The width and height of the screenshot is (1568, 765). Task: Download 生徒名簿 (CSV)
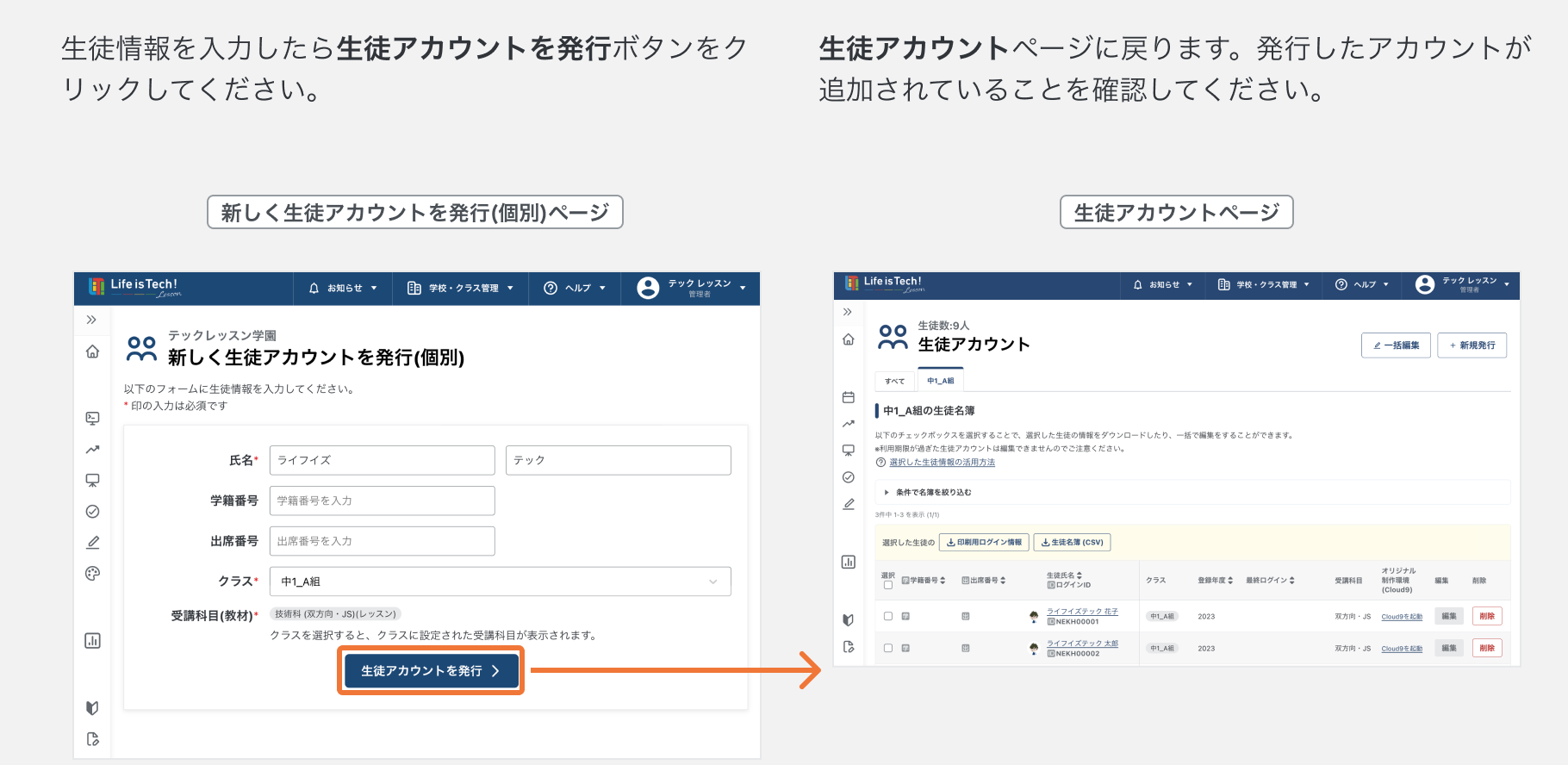click(1072, 543)
